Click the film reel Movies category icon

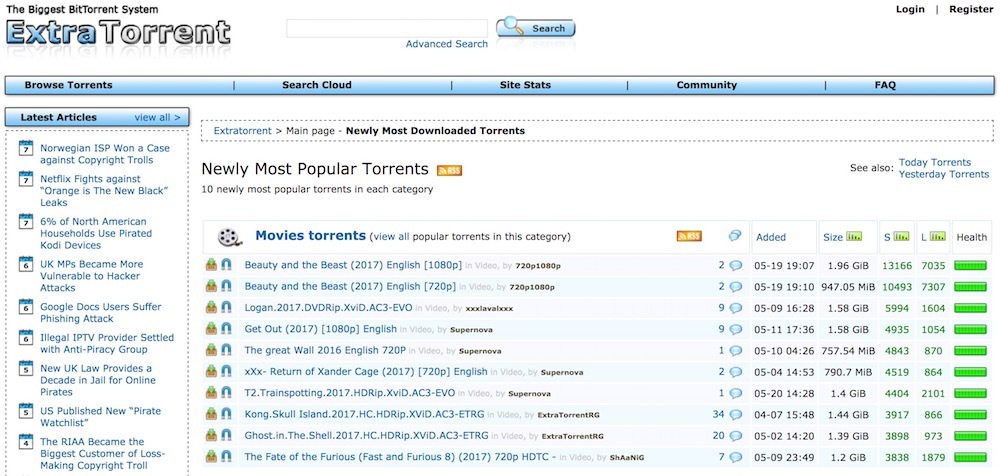(x=230, y=237)
